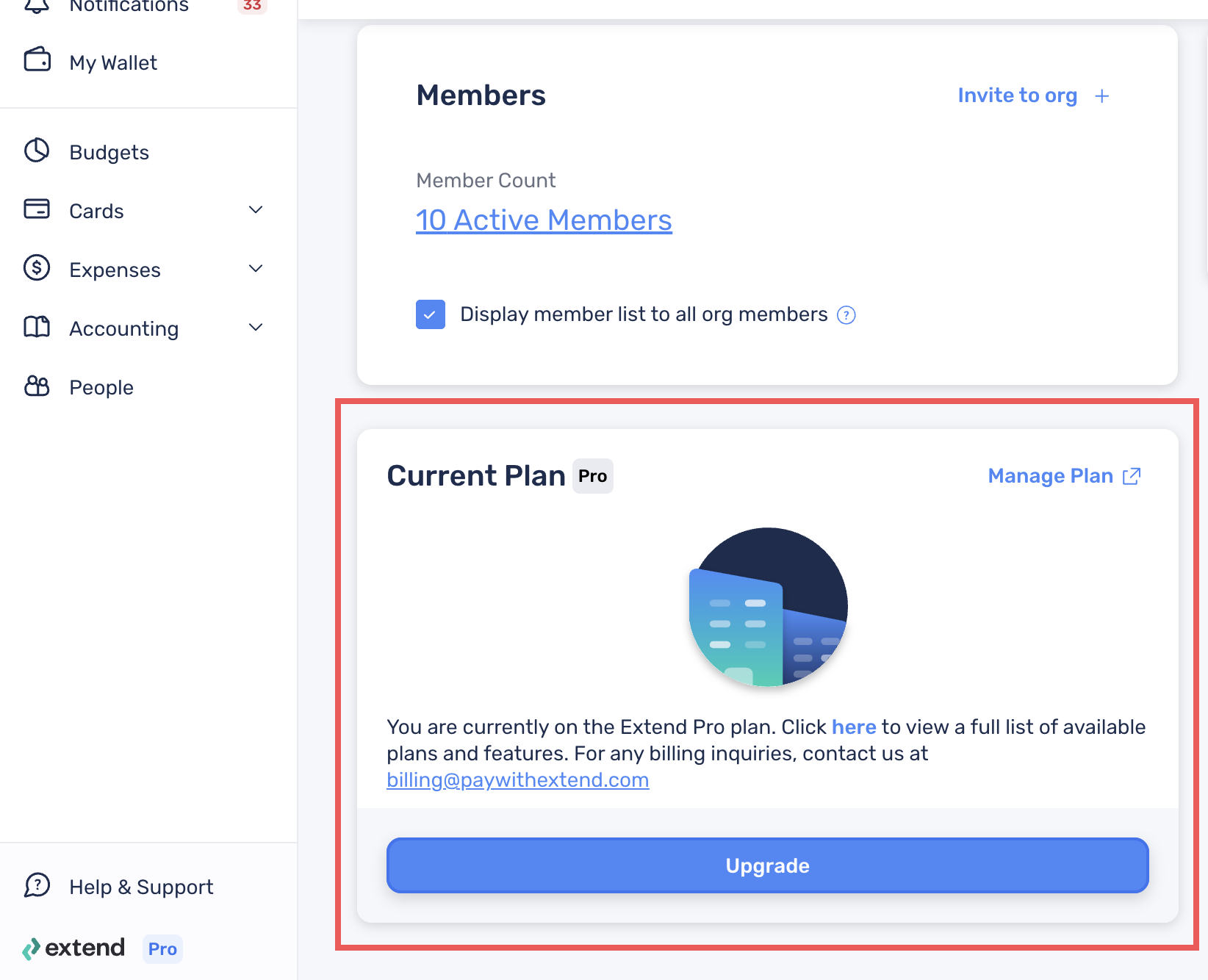The width and height of the screenshot is (1208, 980).
Task: Click the help question mark beside member list option
Action: point(846,315)
